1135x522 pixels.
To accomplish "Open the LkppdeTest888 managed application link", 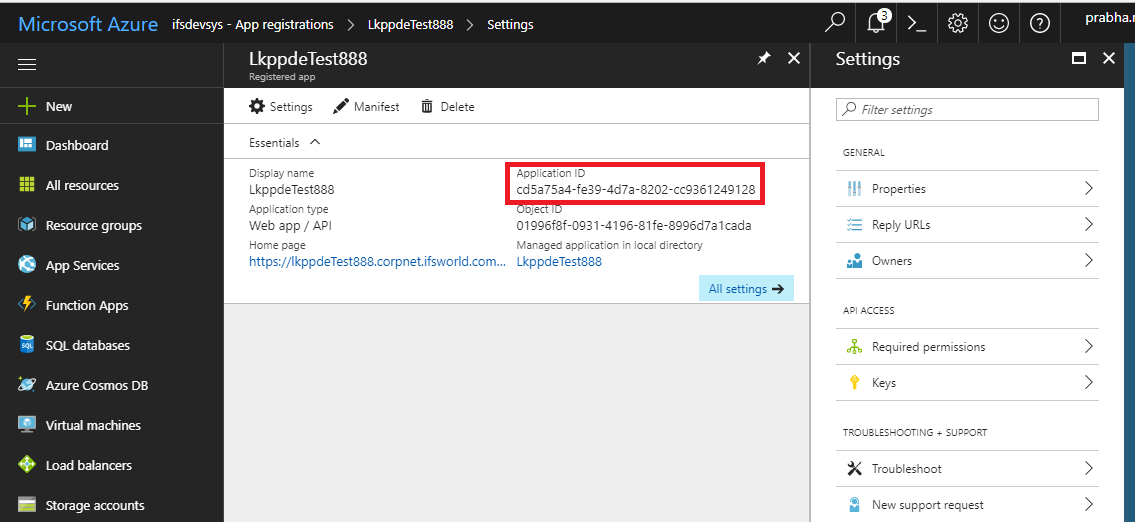I will point(559,262).
